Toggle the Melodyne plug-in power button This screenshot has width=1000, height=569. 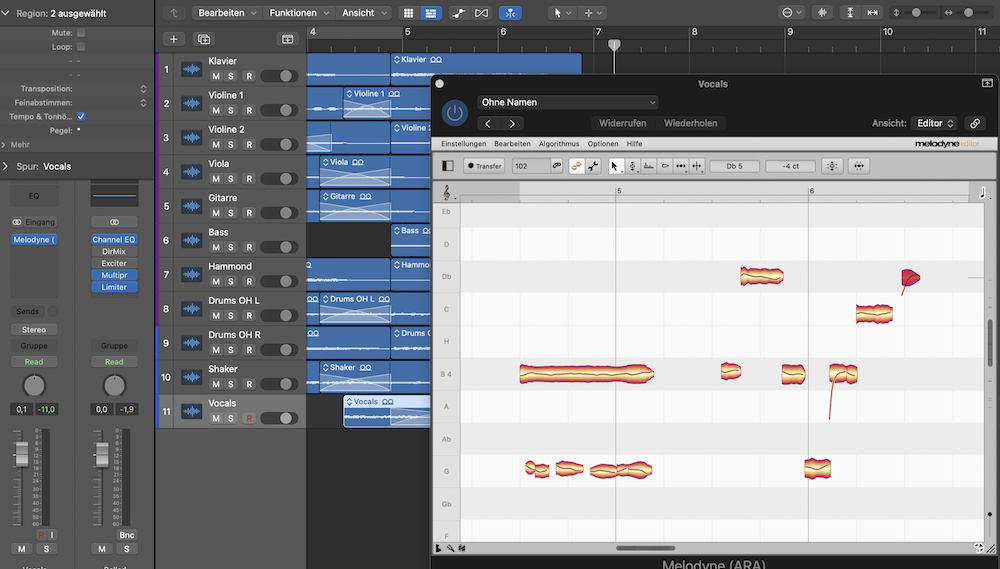click(455, 112)
